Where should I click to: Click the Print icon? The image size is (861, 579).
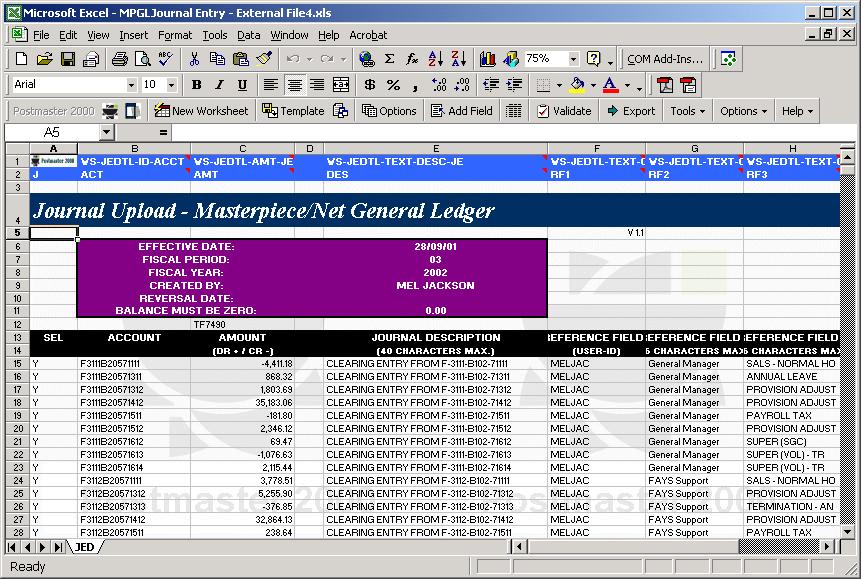point(120,59)
